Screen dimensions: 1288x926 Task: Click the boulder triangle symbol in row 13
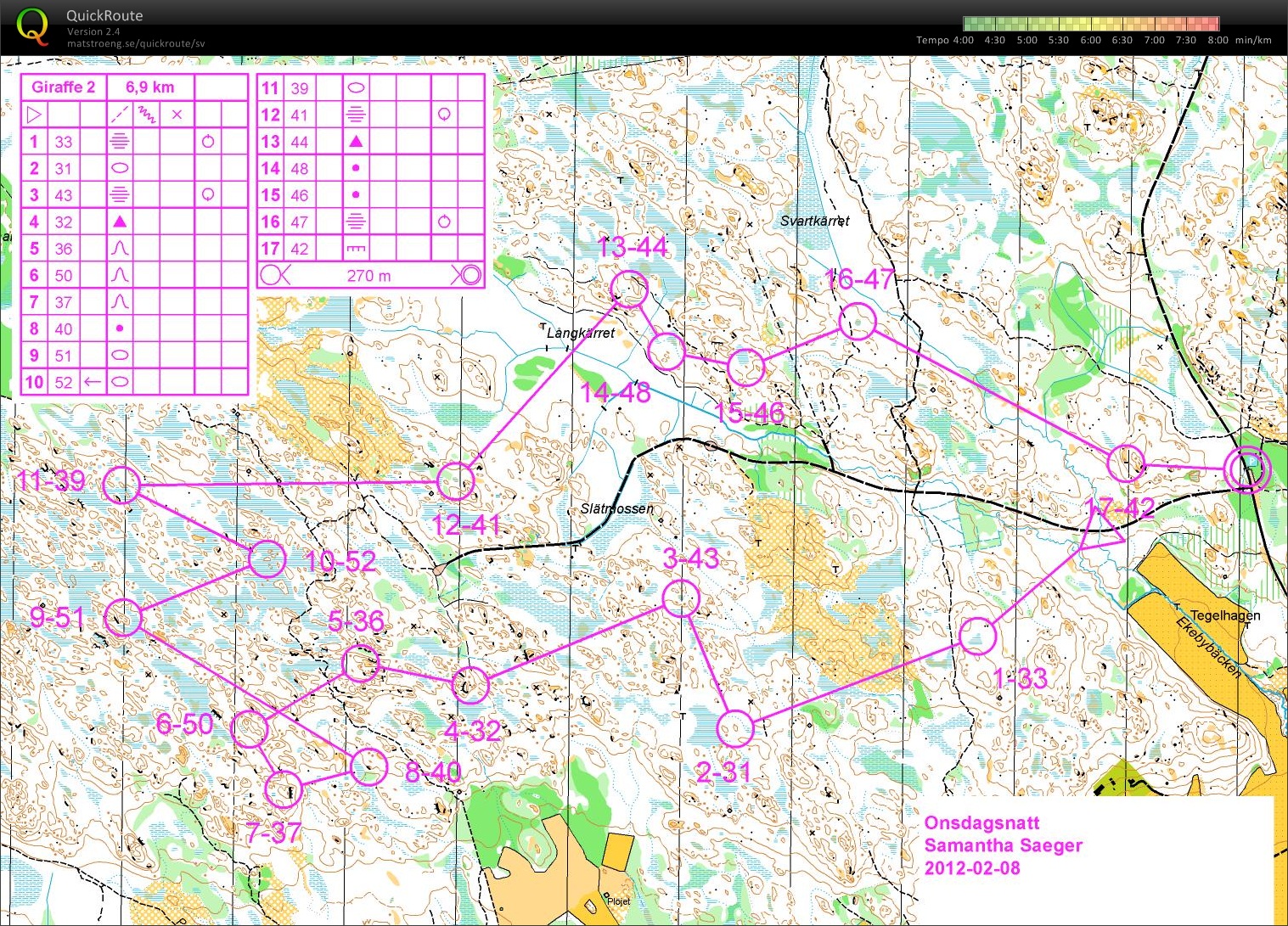356,141
